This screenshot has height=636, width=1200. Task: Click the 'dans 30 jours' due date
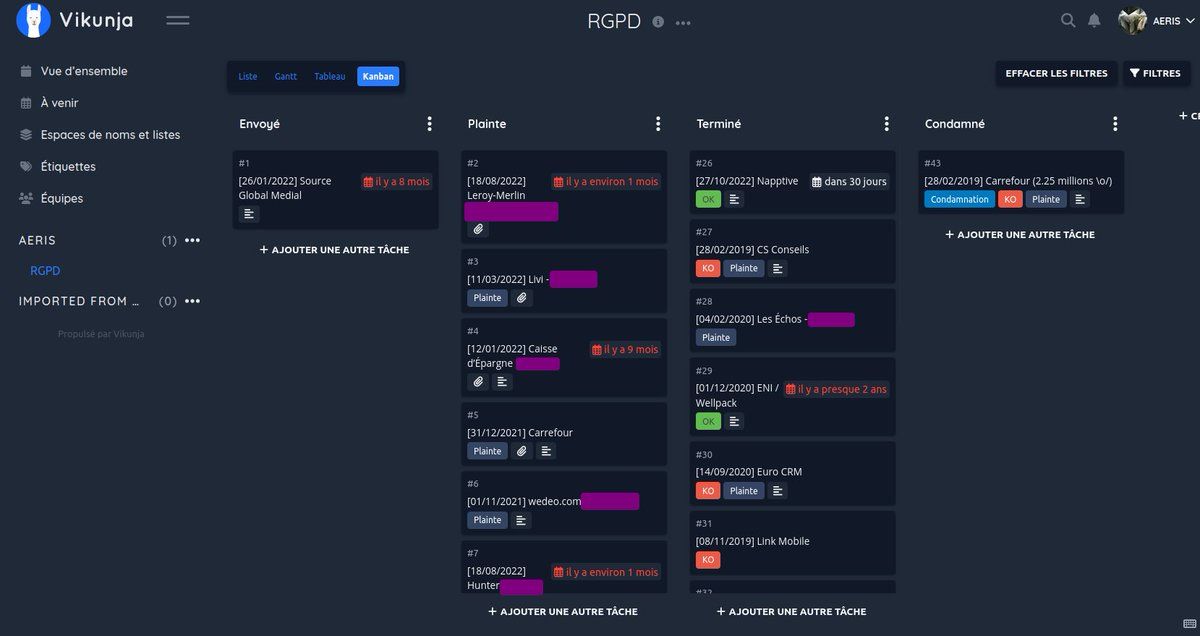[850, 182]
